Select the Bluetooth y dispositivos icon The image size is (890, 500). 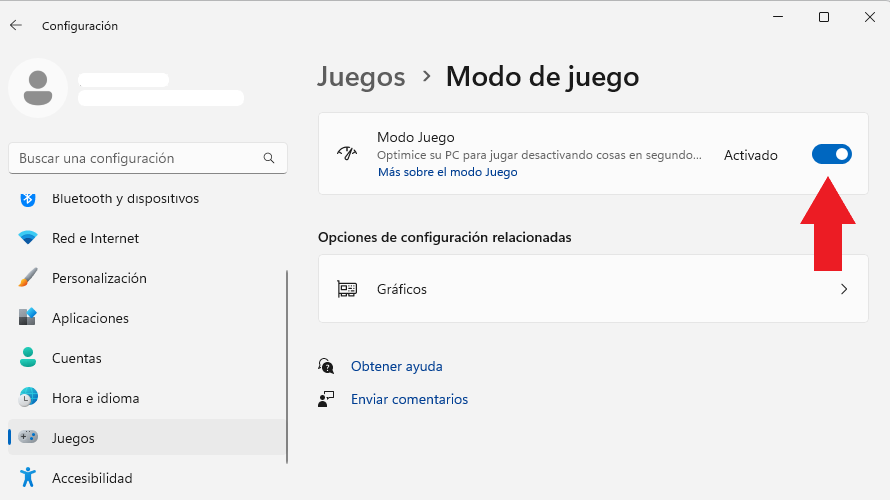click(28, 199)
